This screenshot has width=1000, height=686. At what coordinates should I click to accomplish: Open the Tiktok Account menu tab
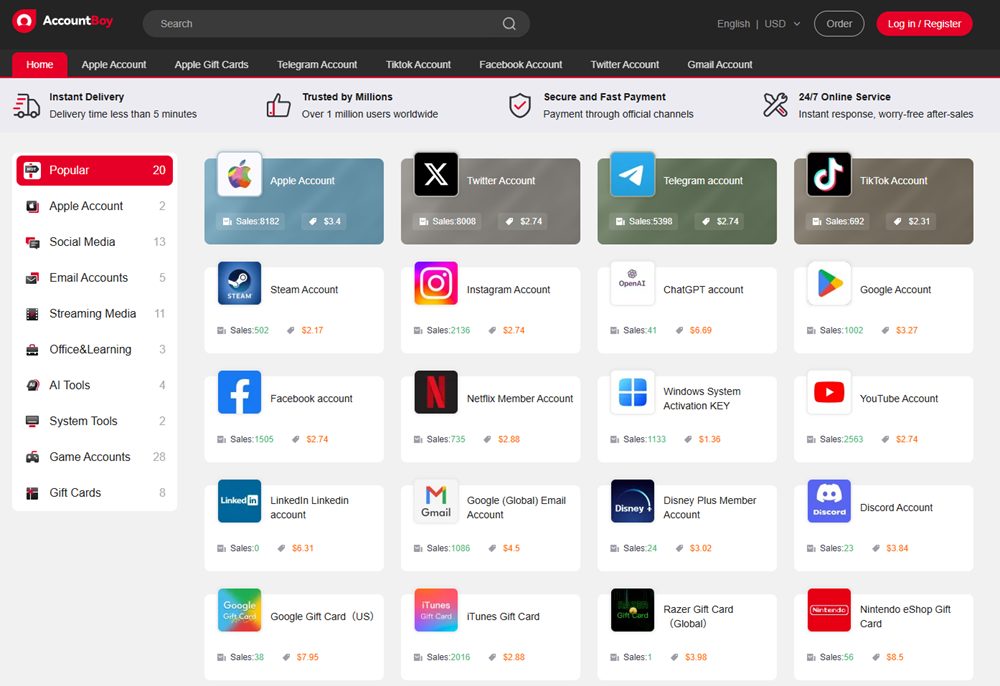coord(418,64)
